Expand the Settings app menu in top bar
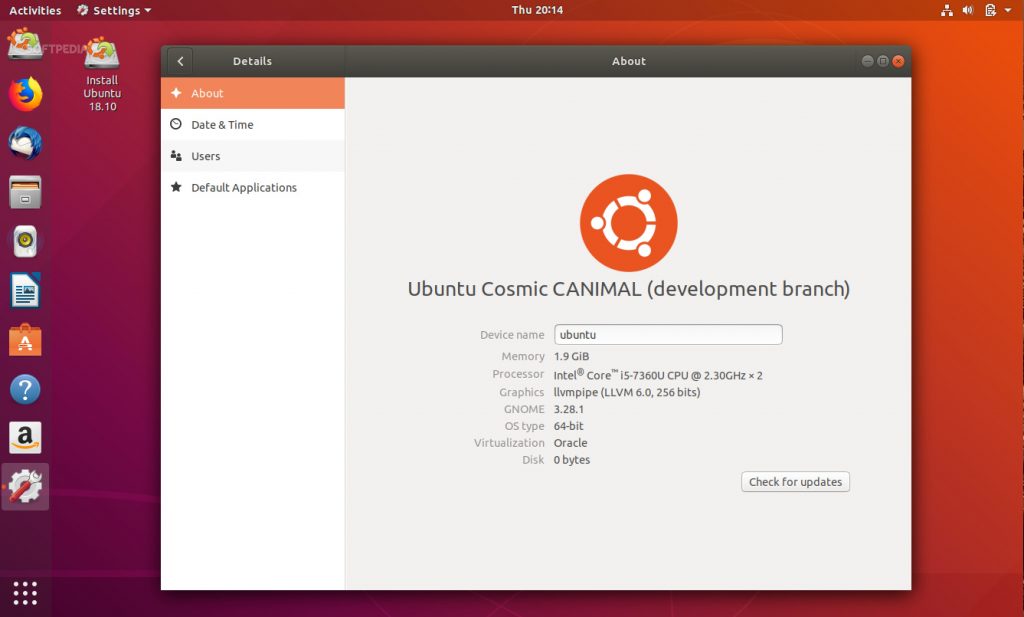1024x617 pixels. [x=115, y=10]
